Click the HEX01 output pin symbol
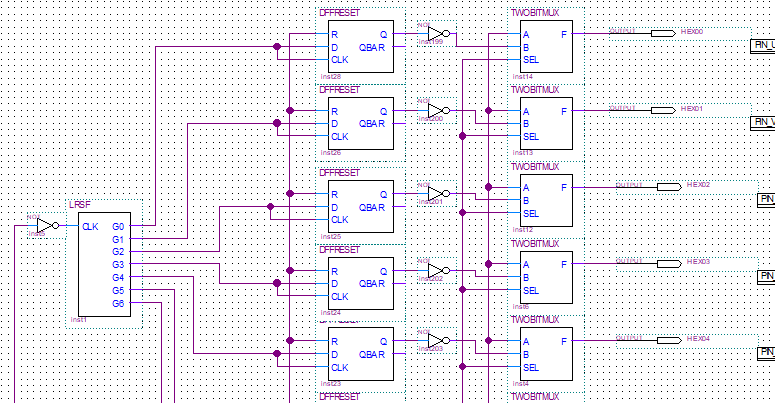The width and height of the screenshot is (775, 403). (x=663, y=110)
